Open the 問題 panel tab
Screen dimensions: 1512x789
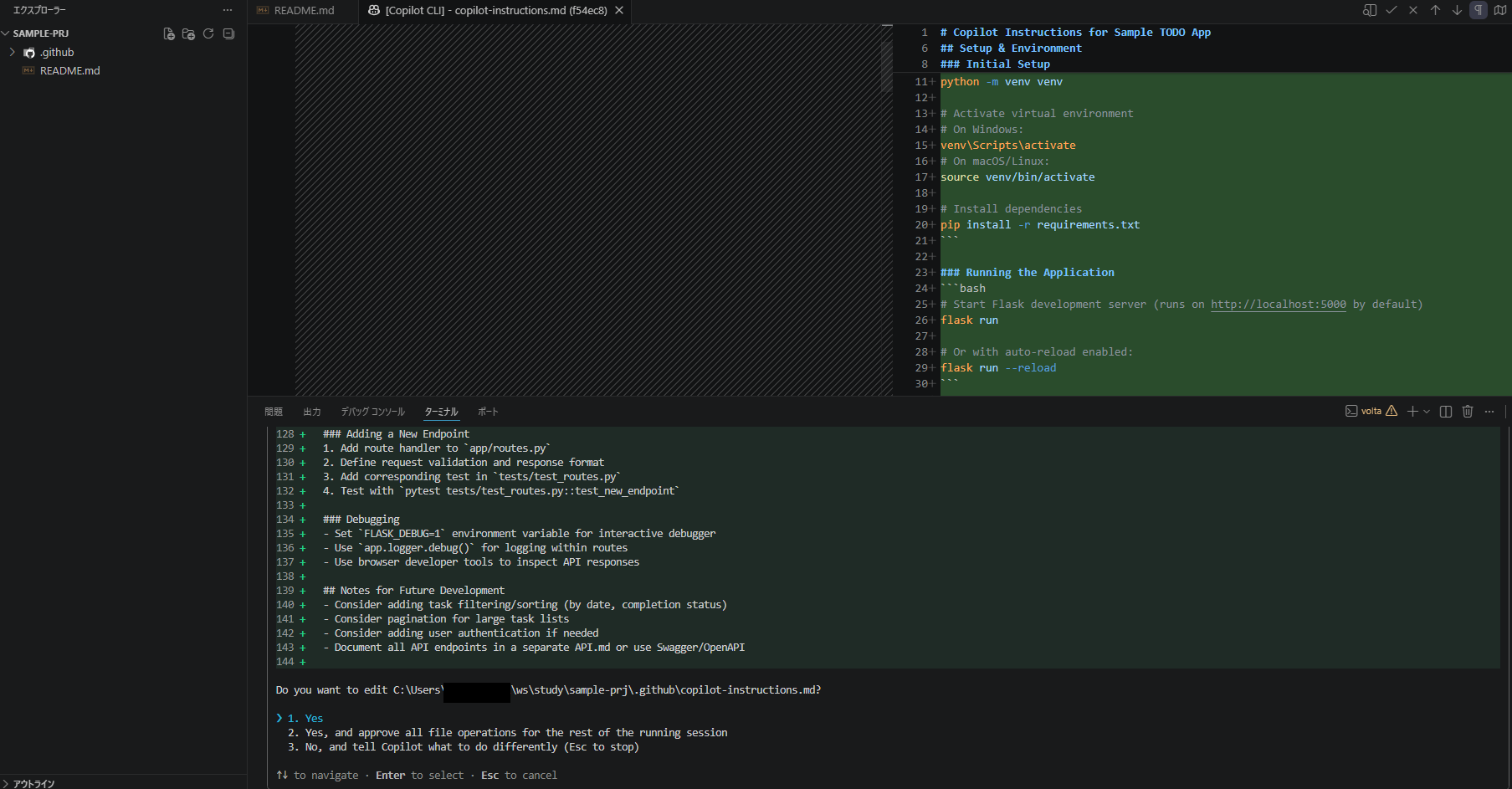(x=274, y=412)
